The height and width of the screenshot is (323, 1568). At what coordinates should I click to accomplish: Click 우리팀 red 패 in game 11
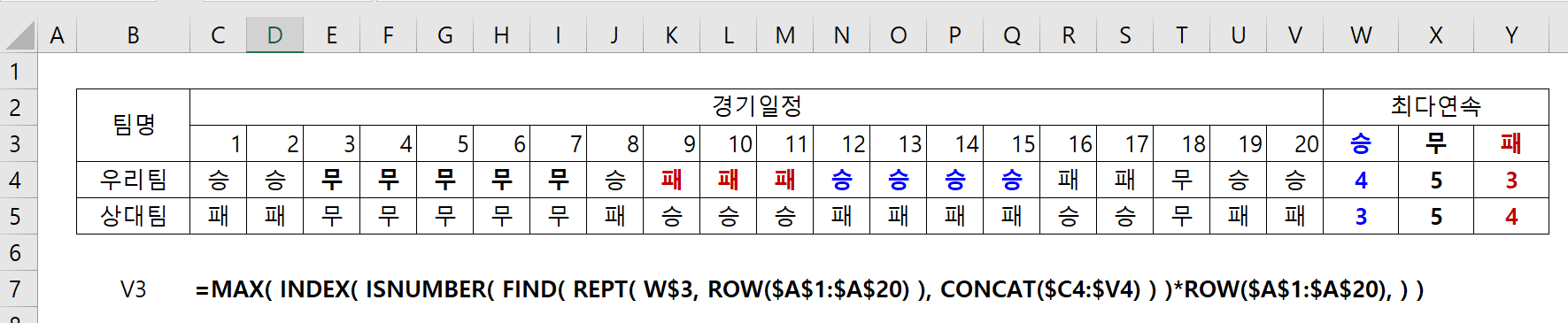pos(784,180)
